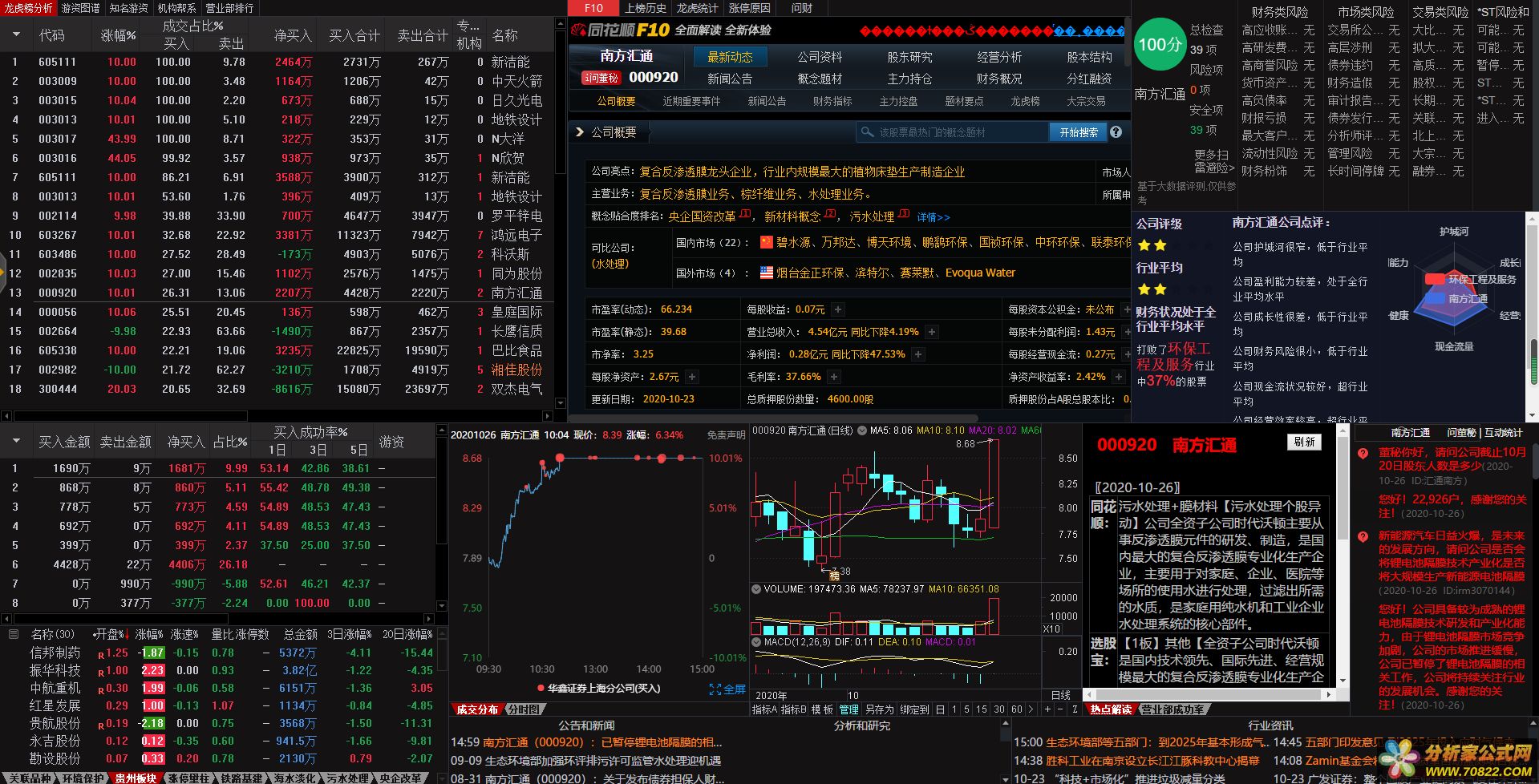The image size is (1539, 784).
Task: Click plus icon next to 每股净资产
Action: 692,377
